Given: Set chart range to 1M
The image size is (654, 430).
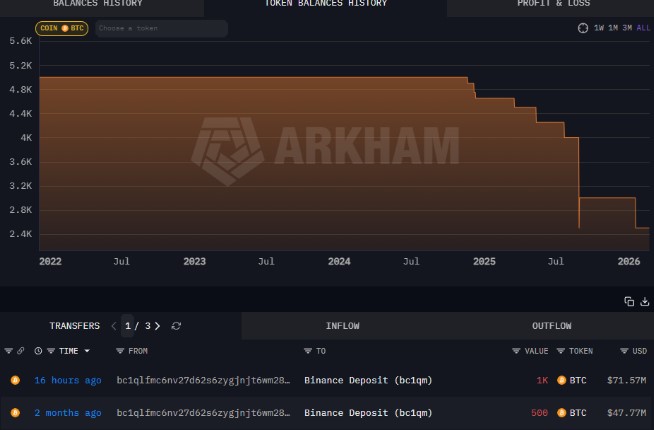Looking at the screenshot, I should 613,28.
